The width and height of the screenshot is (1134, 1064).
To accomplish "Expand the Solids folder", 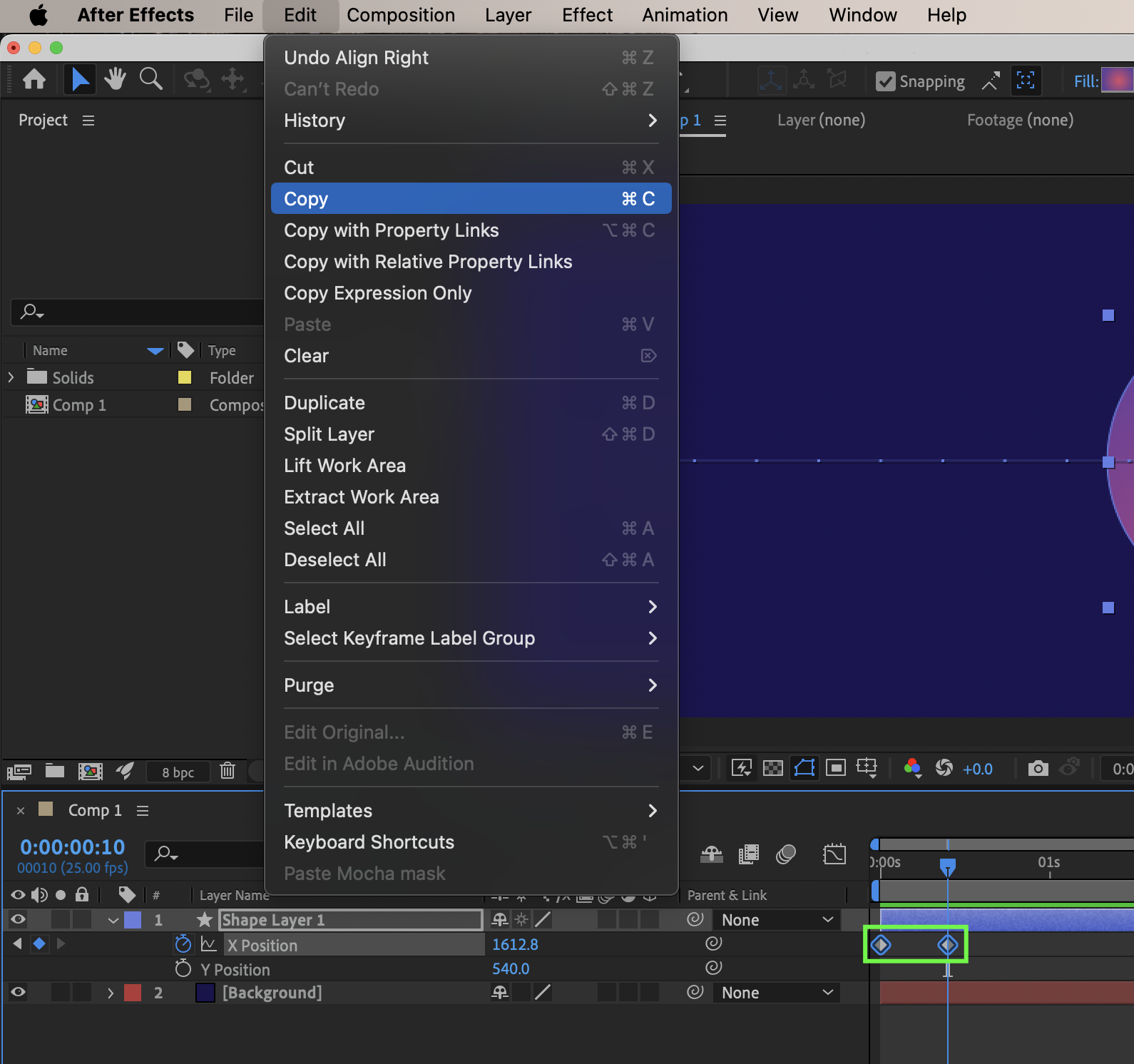I will tap(11, 377).
